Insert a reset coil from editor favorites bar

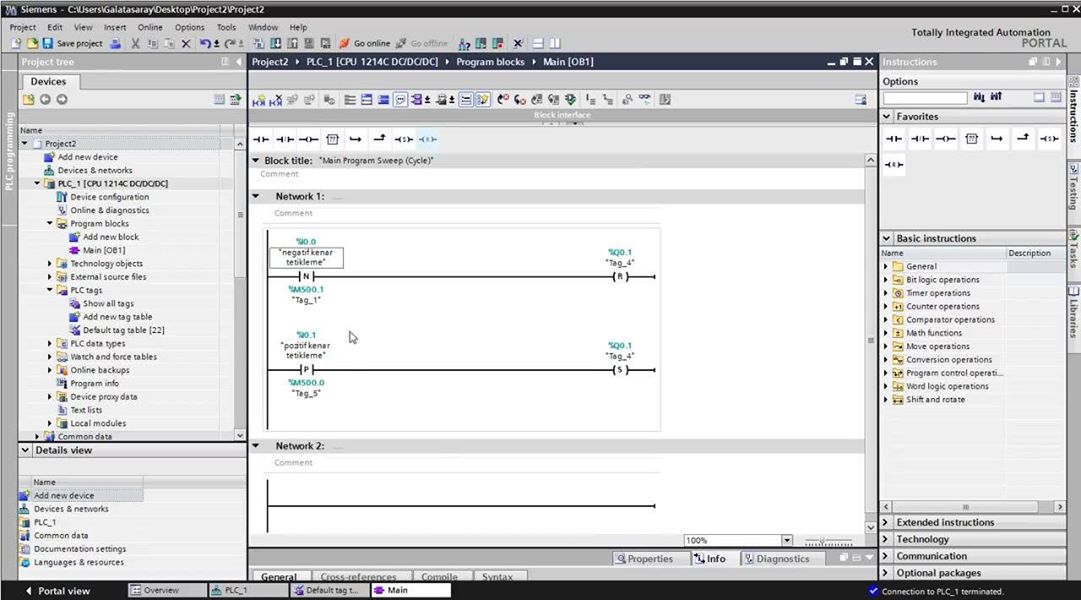(427, 139)
